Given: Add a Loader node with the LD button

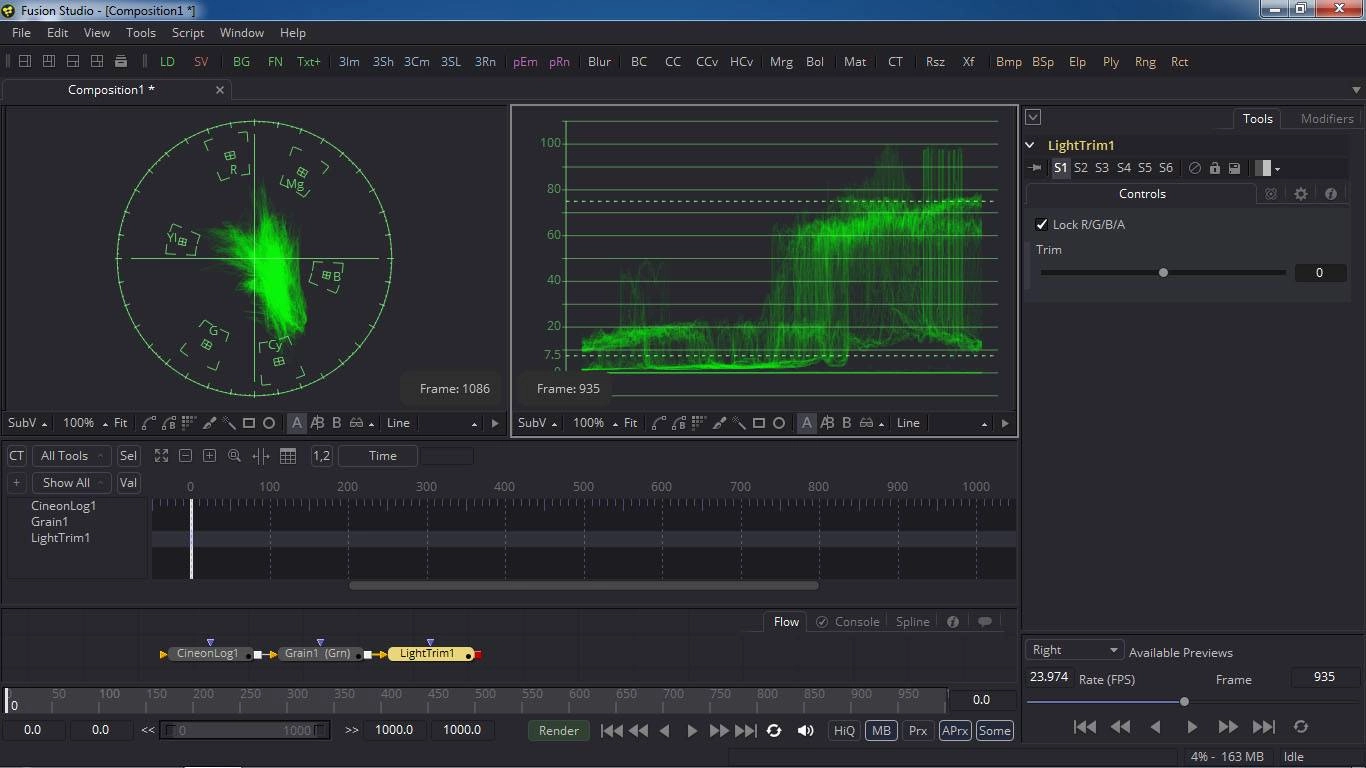Looking at the screenshot, I should pos(167,61).
